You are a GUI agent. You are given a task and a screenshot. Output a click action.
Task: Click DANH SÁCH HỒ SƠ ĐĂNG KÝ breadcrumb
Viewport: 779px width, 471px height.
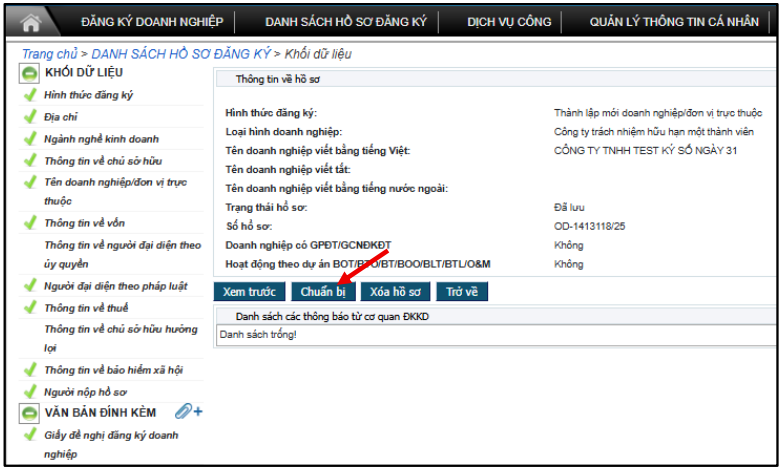point(181,54)
